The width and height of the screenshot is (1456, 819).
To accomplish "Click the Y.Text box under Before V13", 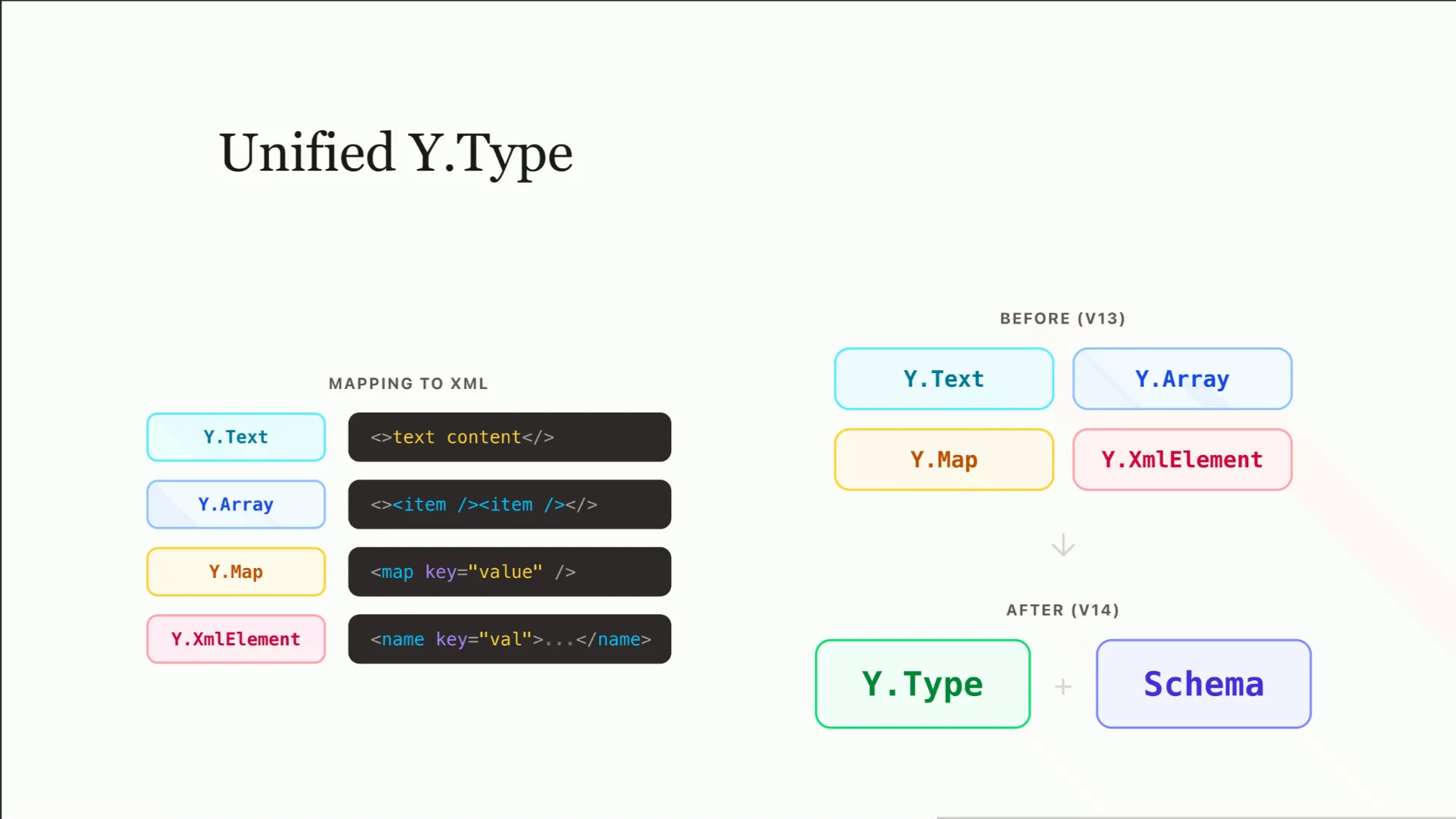I will (x=944, y=379).
